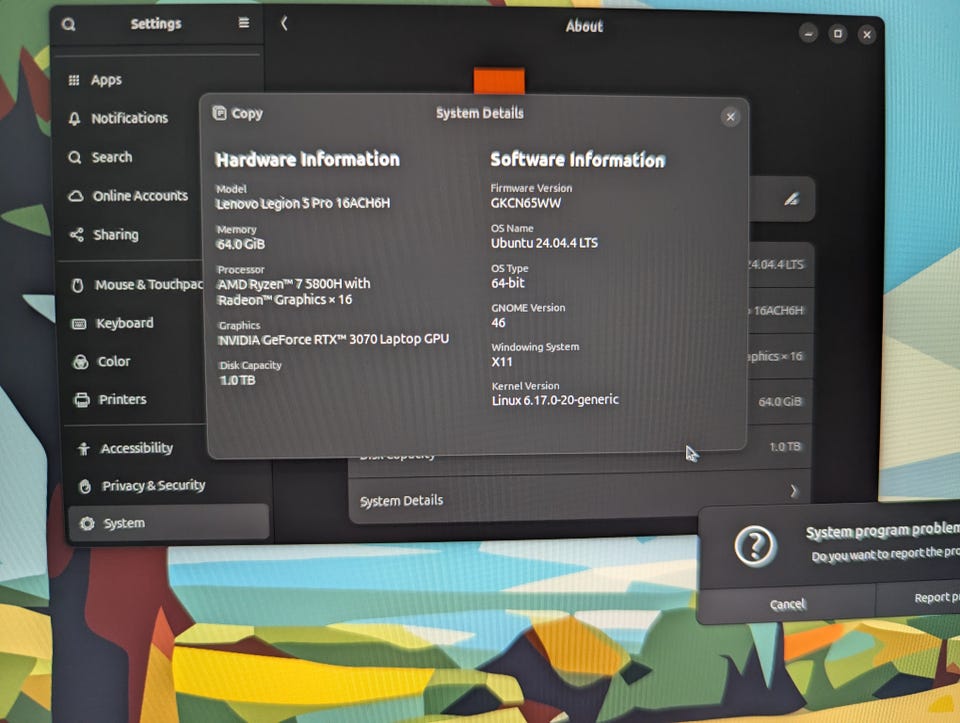Viewport: 960px width, 723px height.
Task: Click the question mark icon in problem dialog
Action: (755, 545)
